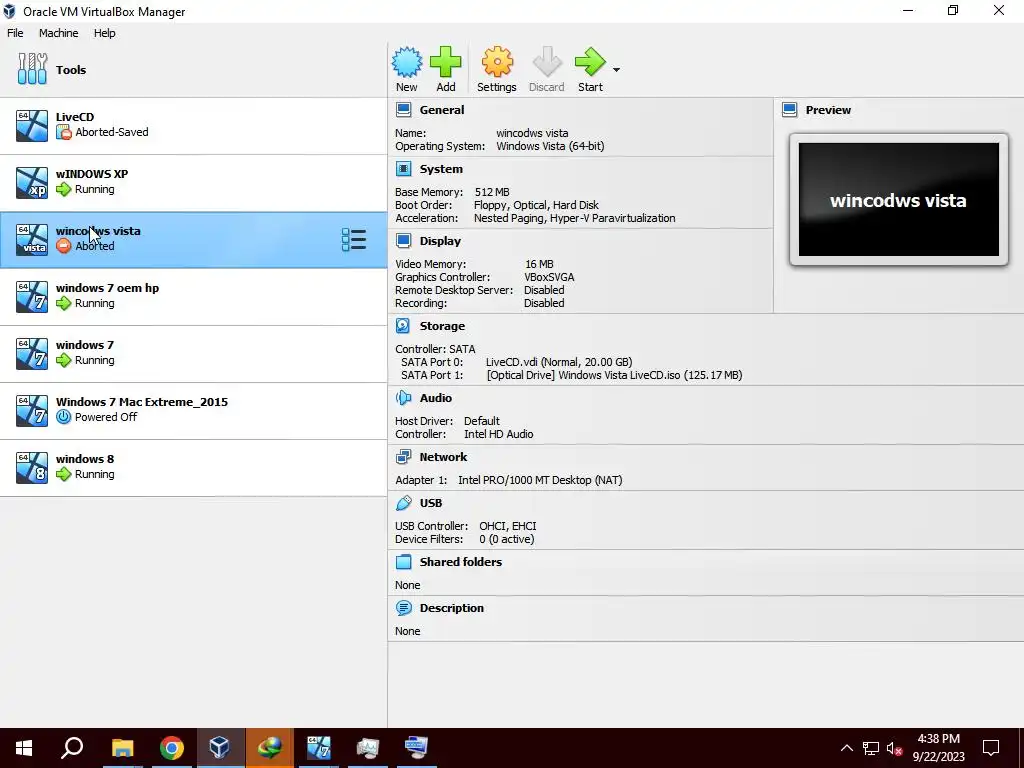Open the Tools entry in the sidebar

[x=194, y=69]
